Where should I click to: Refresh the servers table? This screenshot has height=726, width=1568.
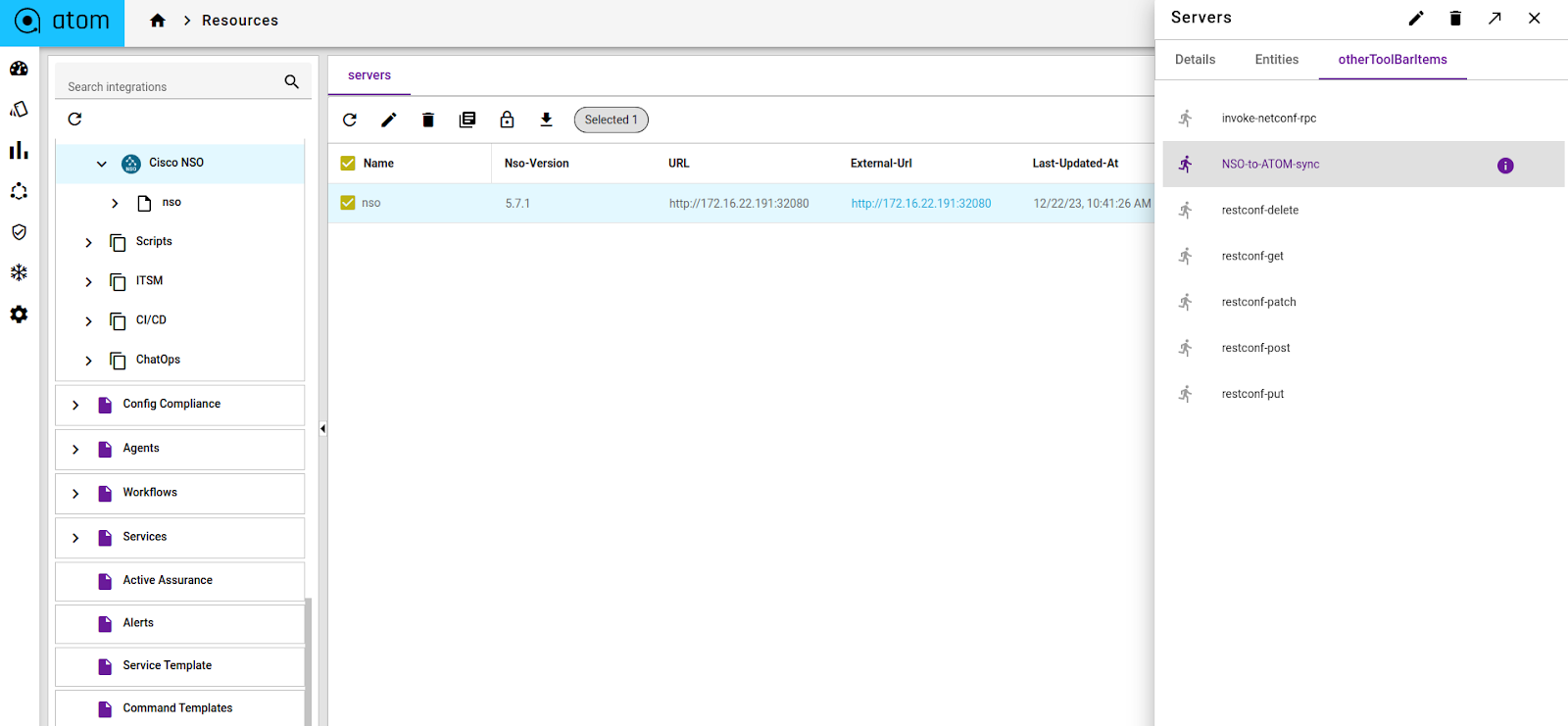coord(350,120)
